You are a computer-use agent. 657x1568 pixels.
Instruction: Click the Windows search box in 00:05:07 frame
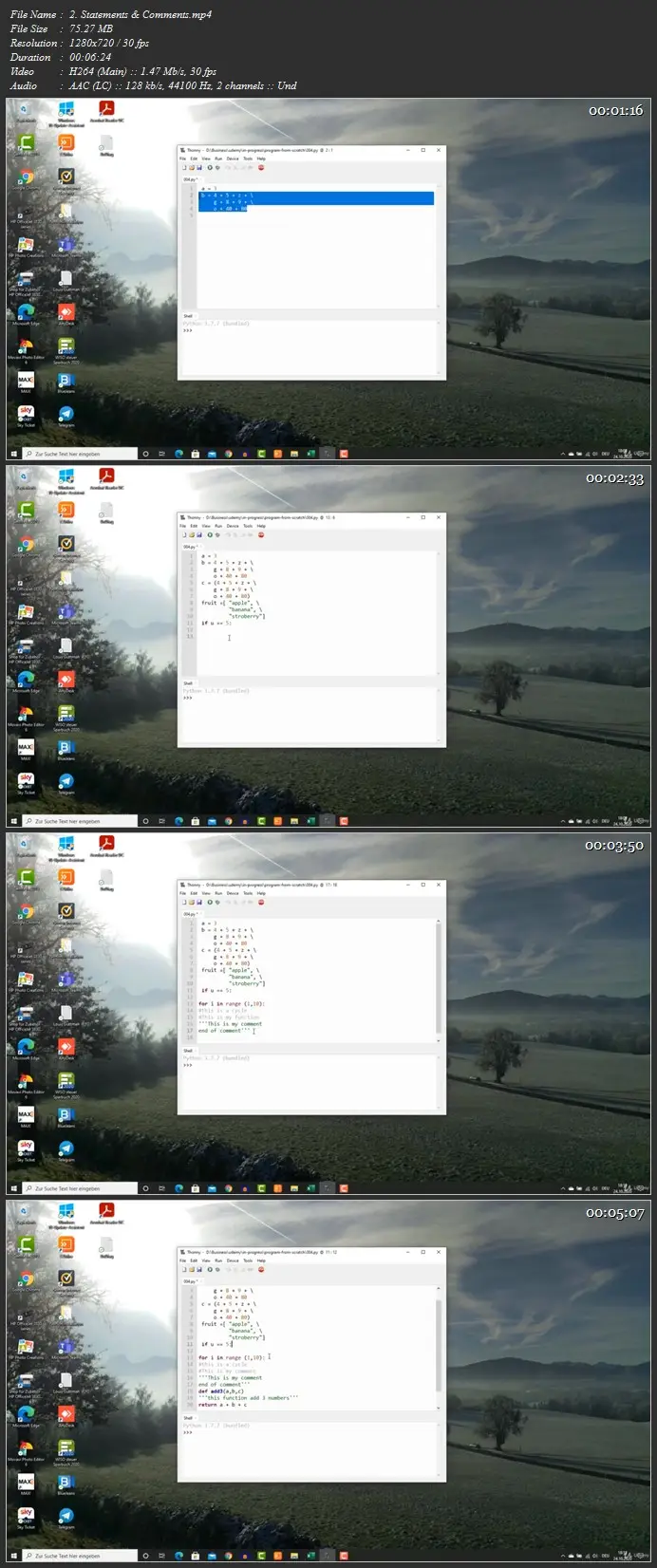(80, 1556)
